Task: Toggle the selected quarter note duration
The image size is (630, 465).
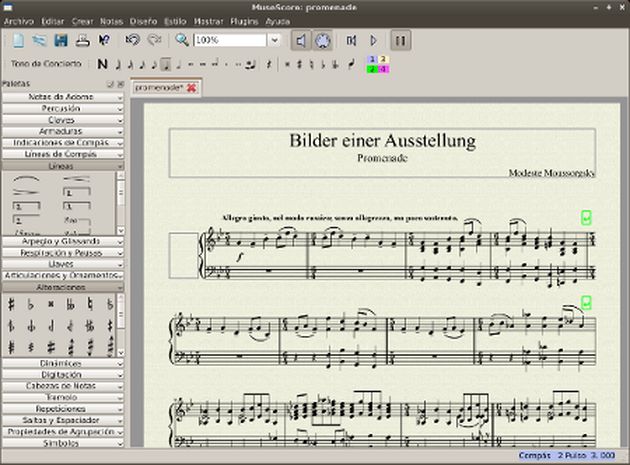Action: (166, 64)
